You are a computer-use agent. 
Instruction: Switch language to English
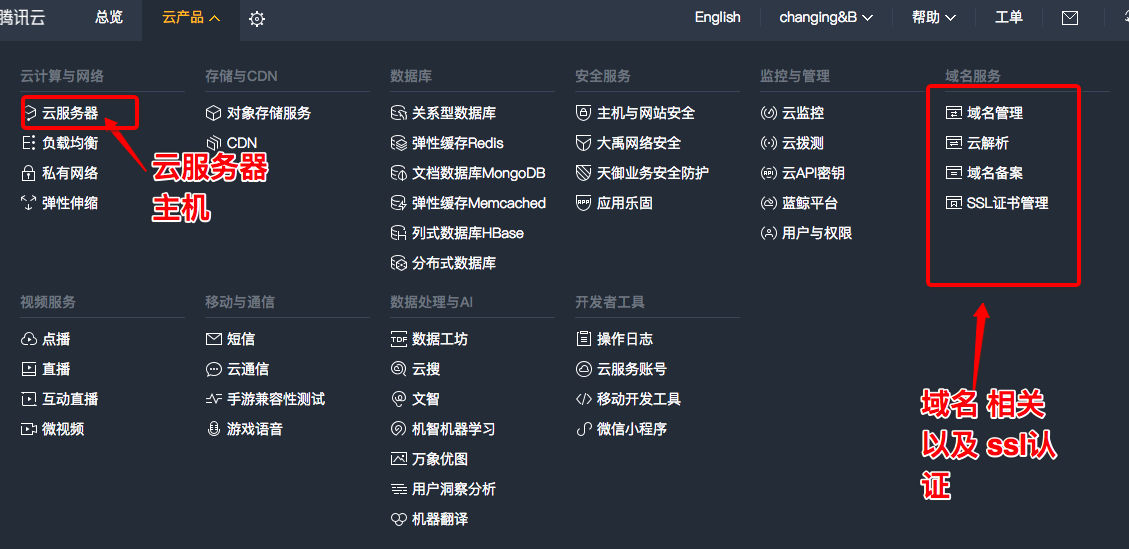pyautogui.click(x=717, y=18)
